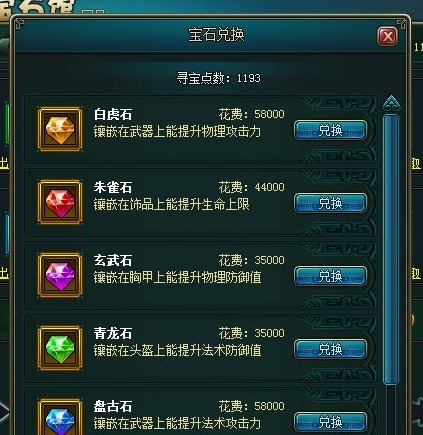
Task: Redeem 玄武石 with its 兑换 button
Action: [x=330, y=276]
